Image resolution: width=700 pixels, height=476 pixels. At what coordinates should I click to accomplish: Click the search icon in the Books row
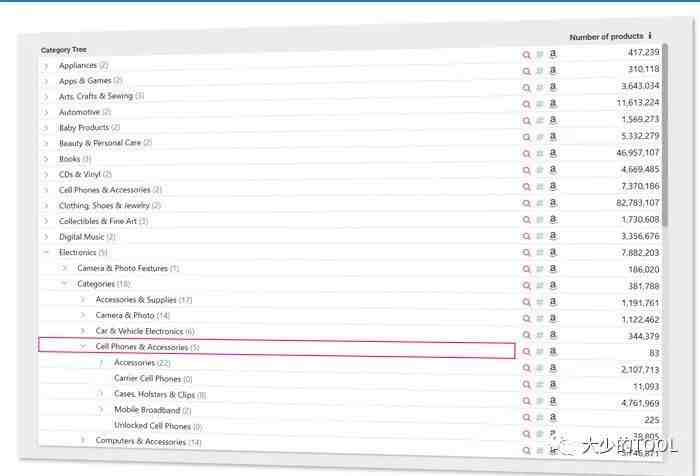coord(527,154)
